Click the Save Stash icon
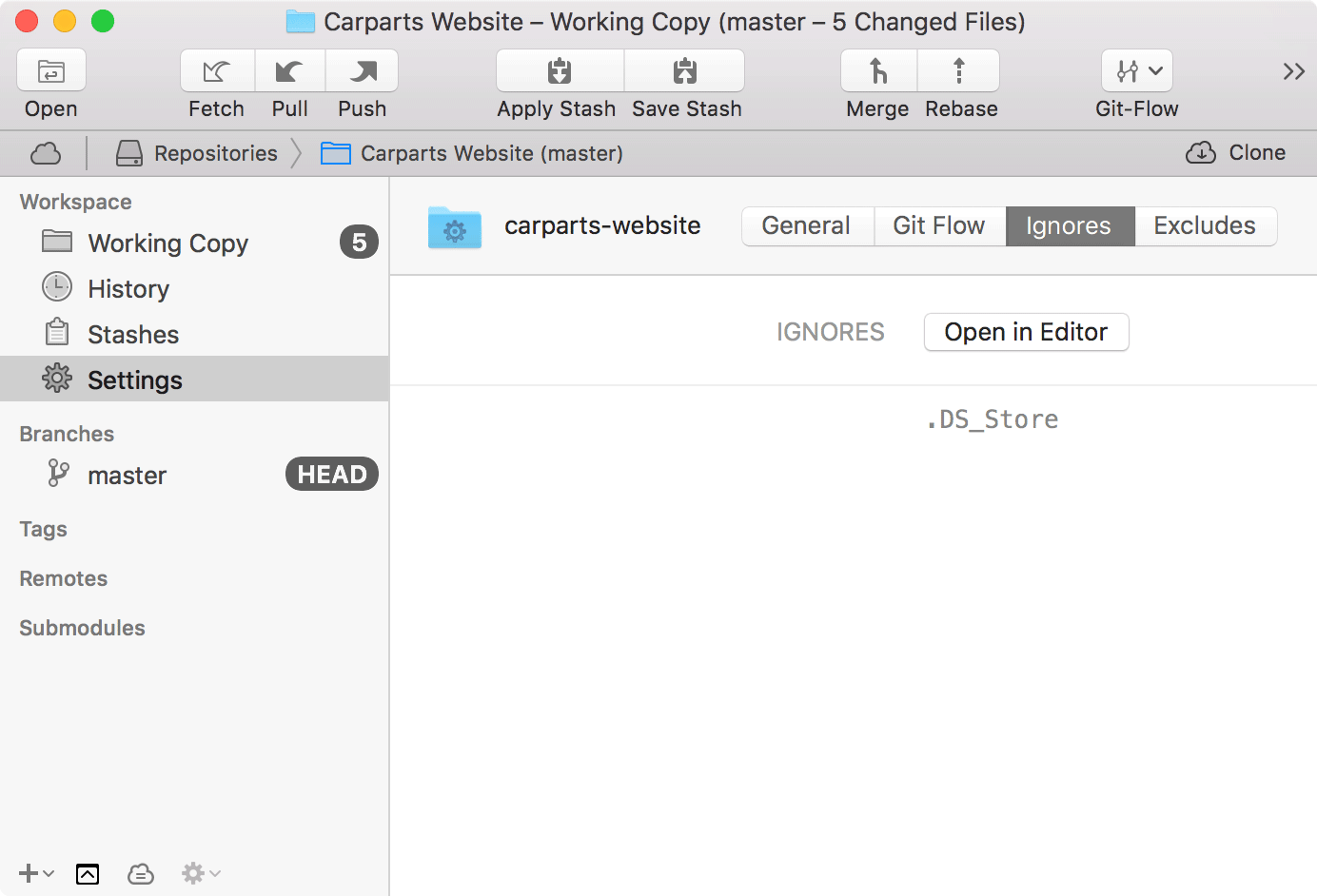Screen dimensions: 1317x896 point(685,71)
